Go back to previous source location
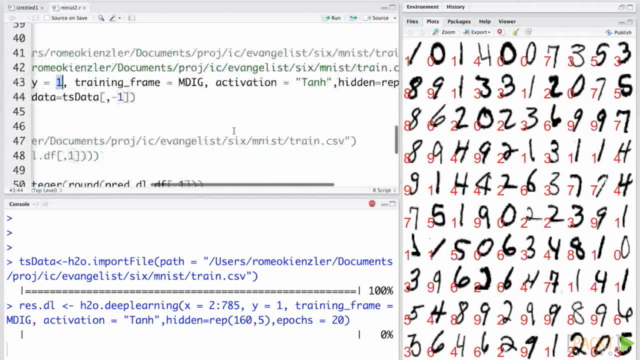The image size is (640, 360). coord(12,18)
